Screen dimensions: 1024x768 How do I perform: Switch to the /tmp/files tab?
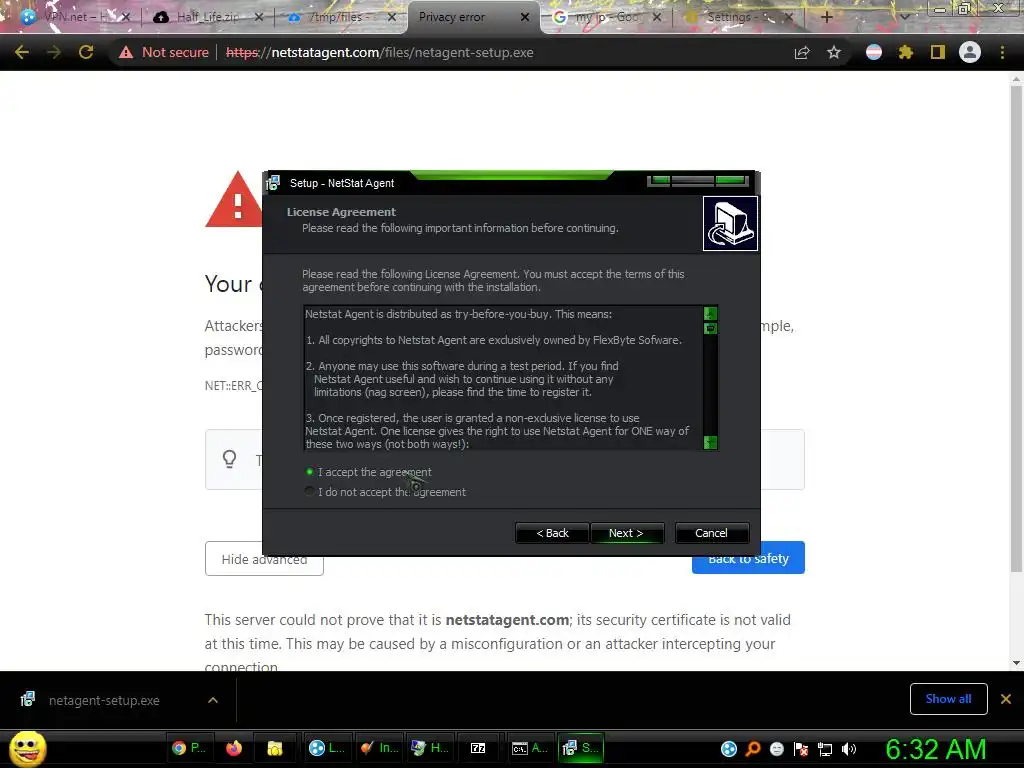click(x=341, y=17)
